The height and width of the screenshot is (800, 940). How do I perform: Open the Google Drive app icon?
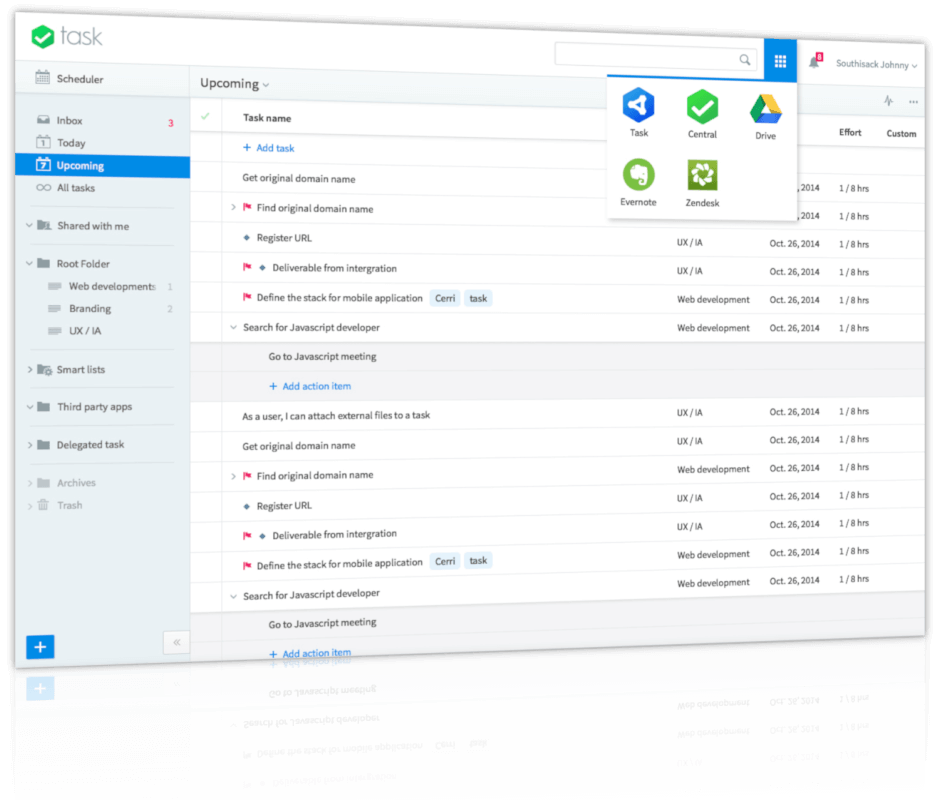766,109
